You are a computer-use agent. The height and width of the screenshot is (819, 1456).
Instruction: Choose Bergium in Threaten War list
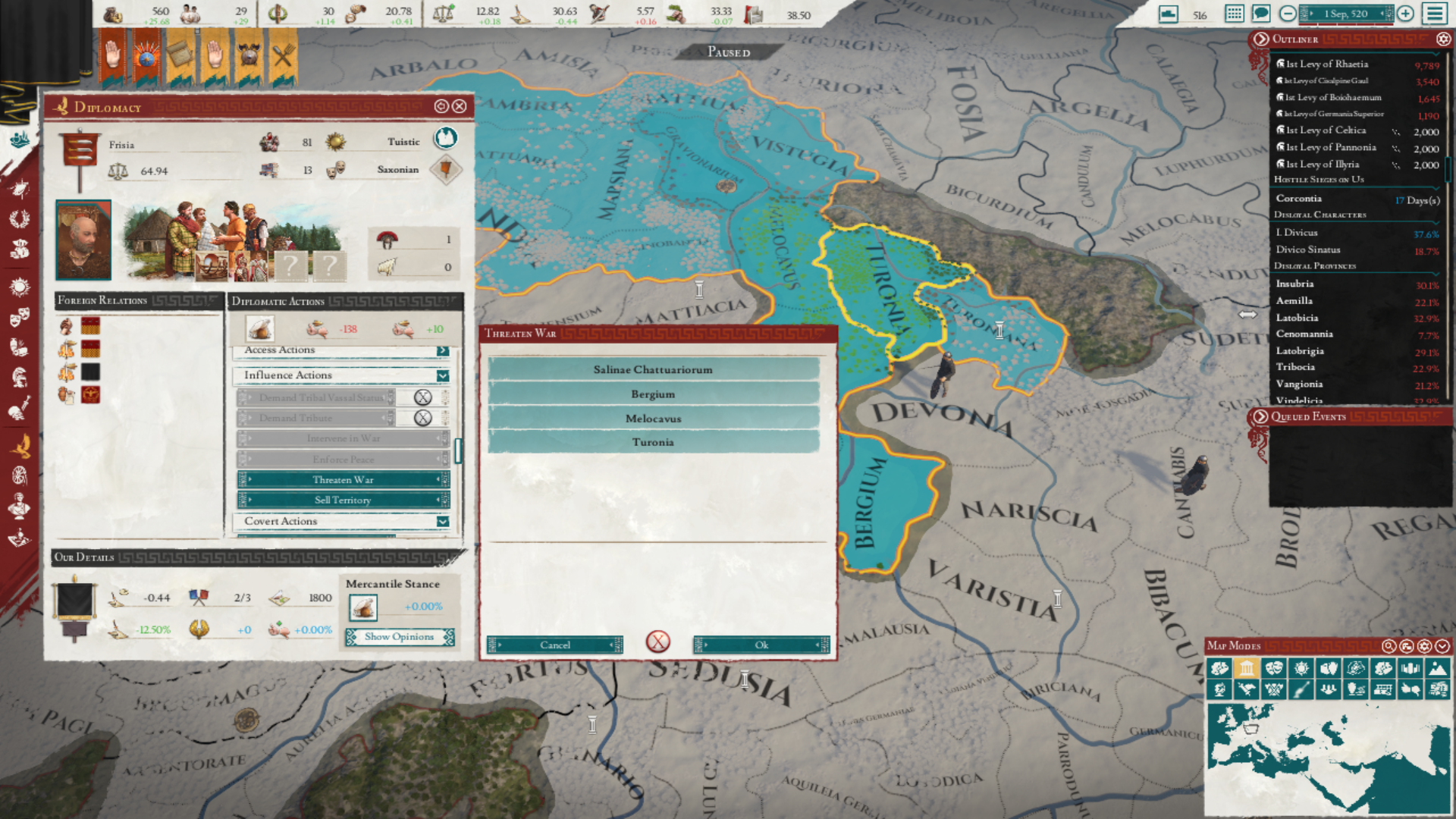(x=653, y=394)
